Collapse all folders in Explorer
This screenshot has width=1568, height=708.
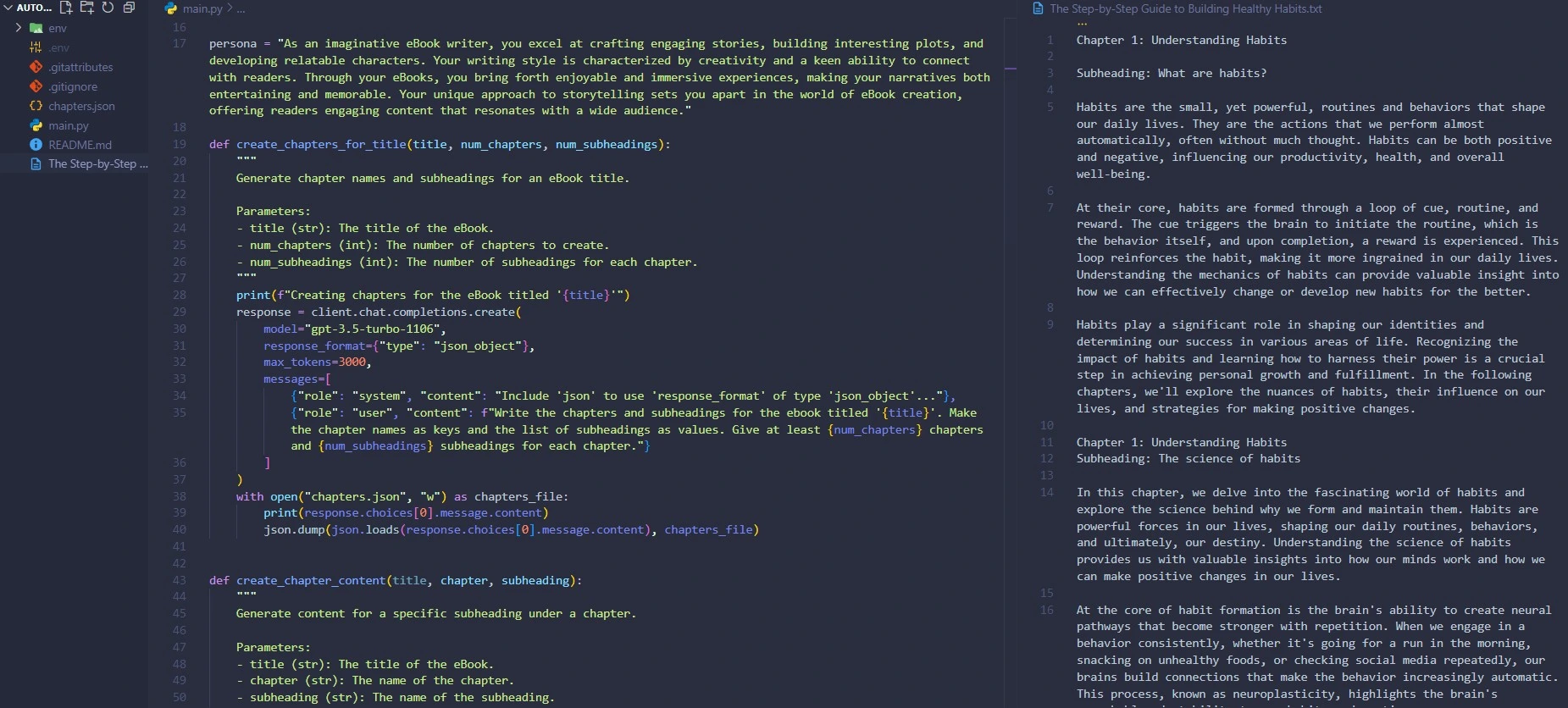click(x=129, y=8)
